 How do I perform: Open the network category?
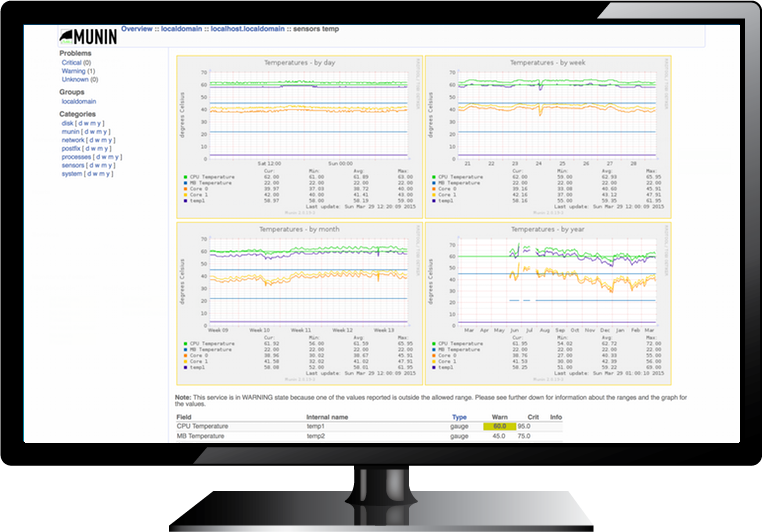coord(73,140)
